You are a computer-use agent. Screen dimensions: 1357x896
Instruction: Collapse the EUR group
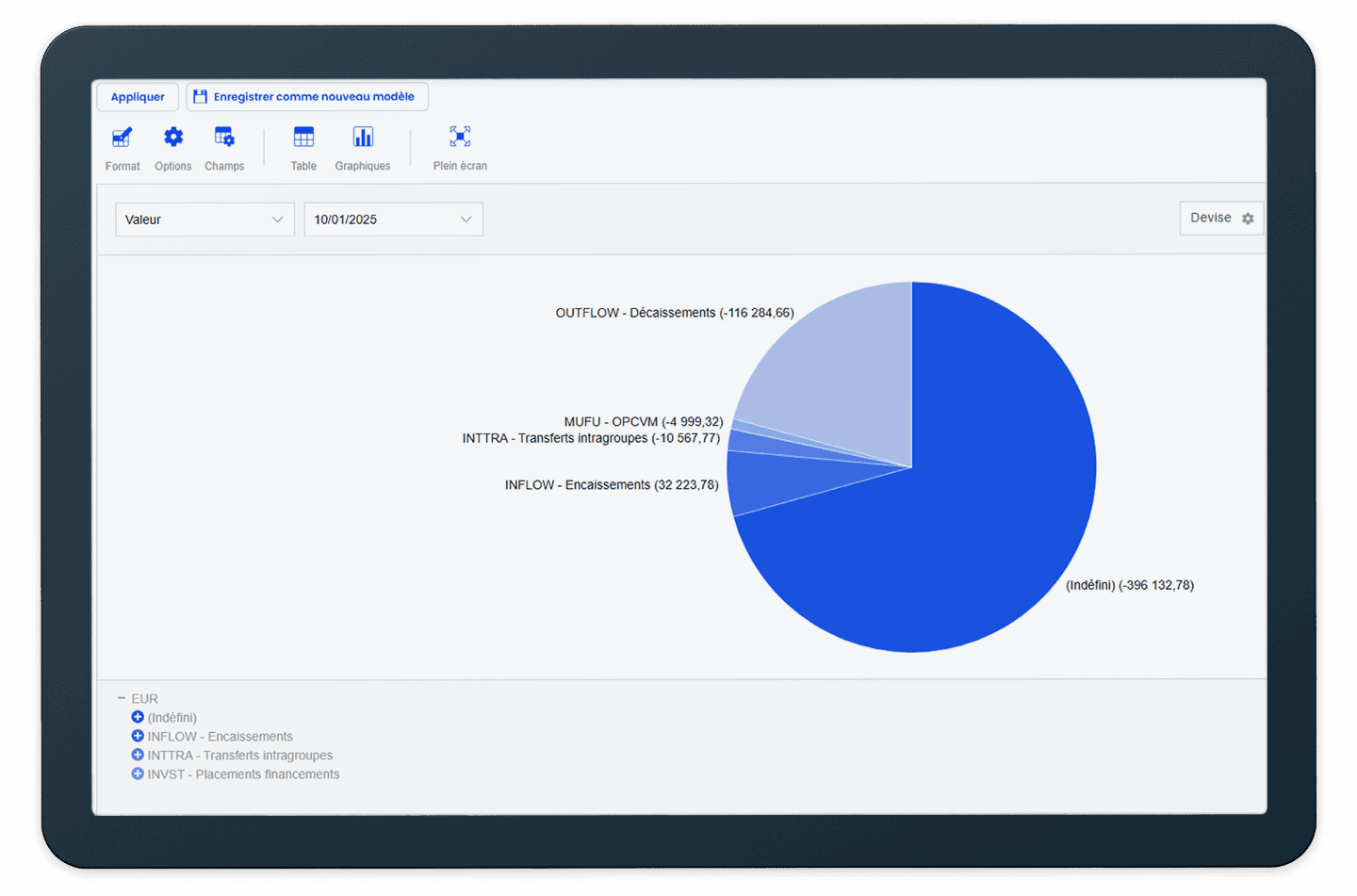click(122, 697)
